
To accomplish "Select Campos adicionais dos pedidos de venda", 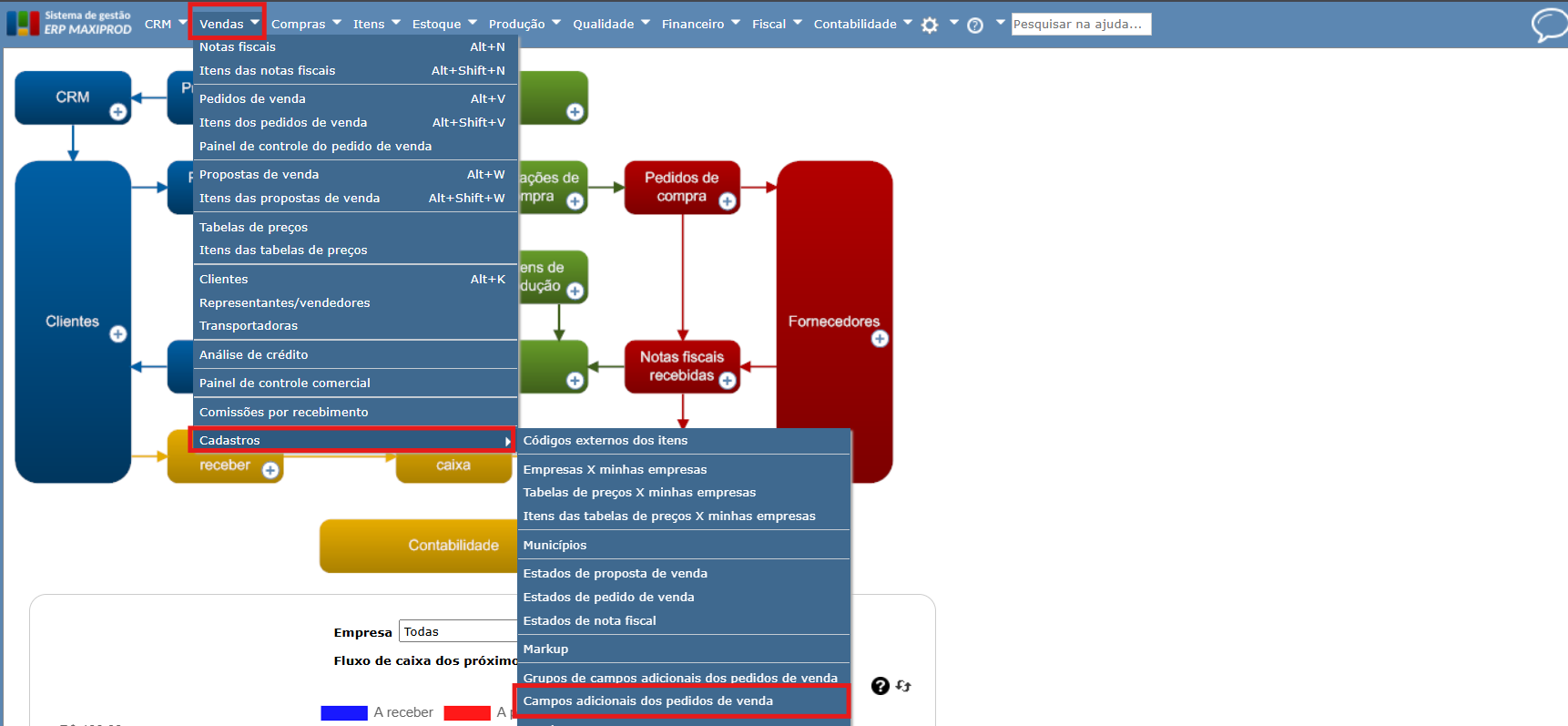I will click(683, 700).
